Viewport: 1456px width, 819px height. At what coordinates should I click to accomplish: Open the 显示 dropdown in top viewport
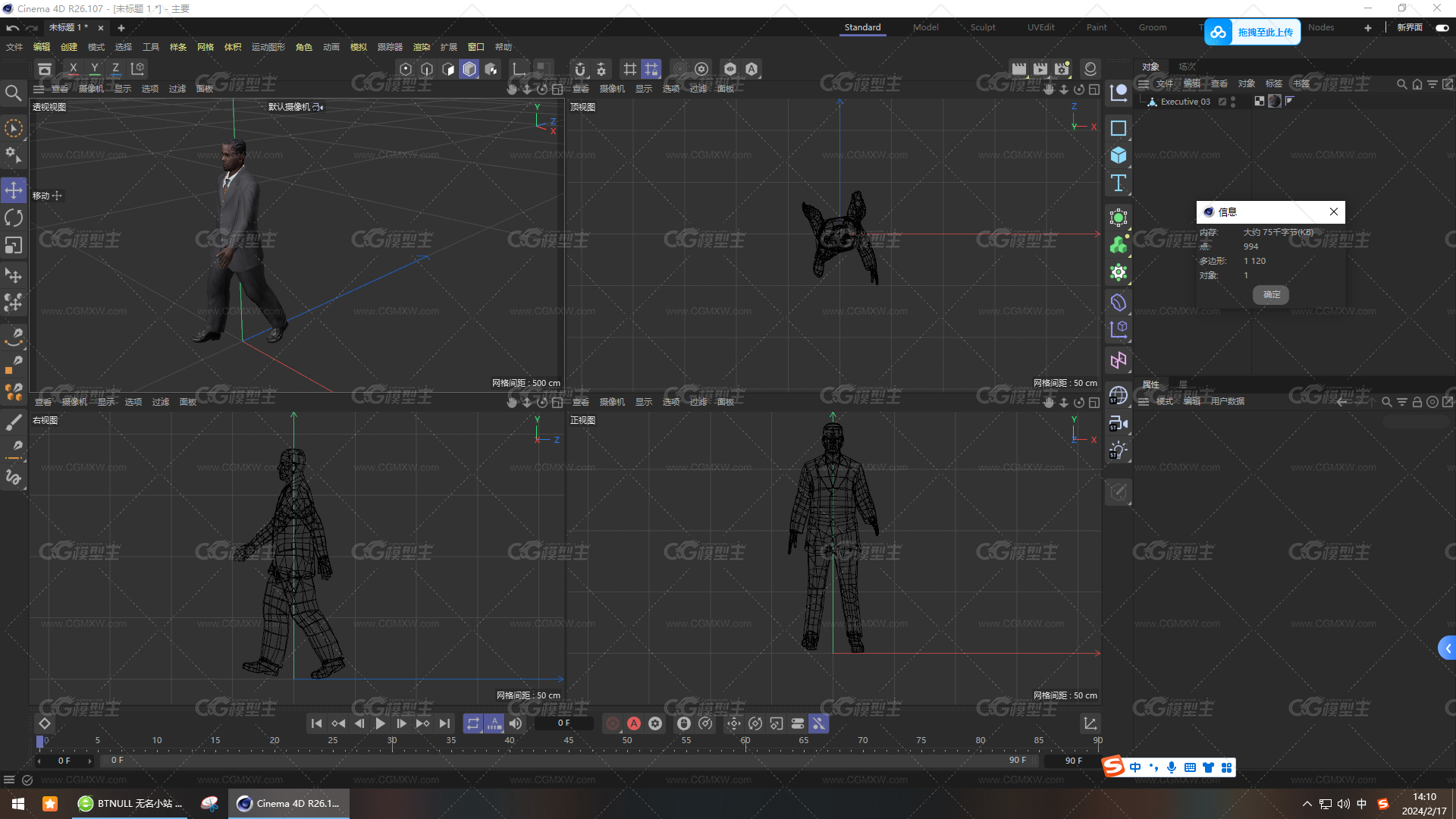644,89
